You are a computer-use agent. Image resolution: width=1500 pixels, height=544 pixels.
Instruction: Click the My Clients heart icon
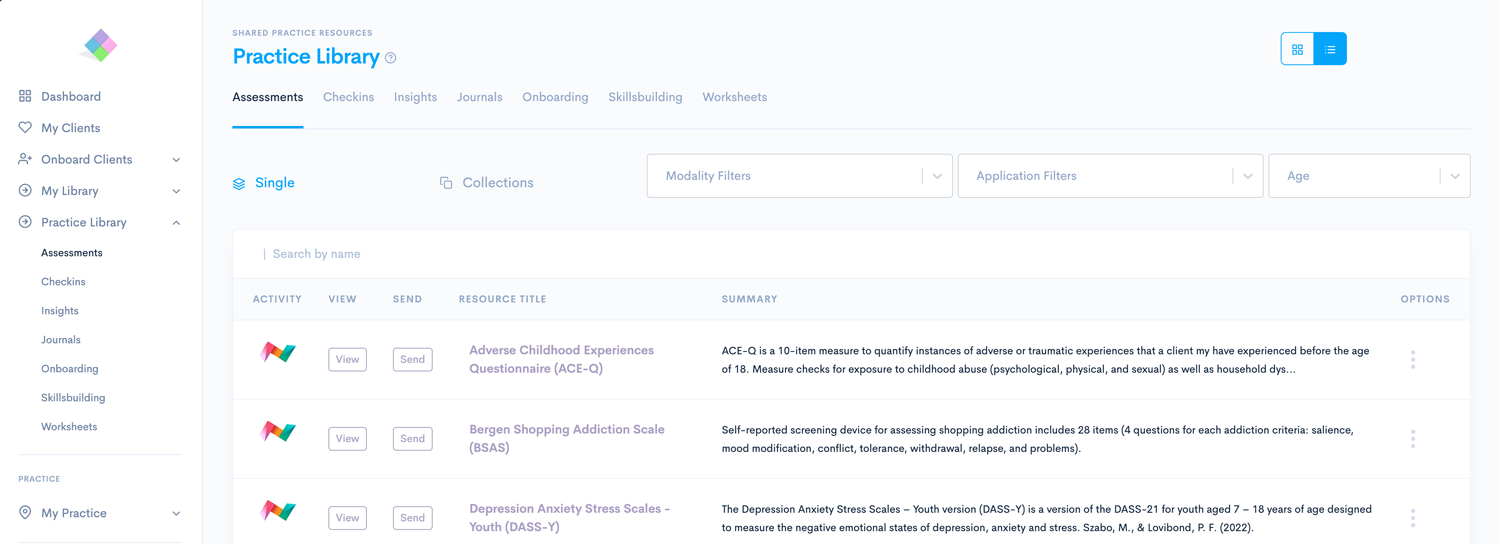click(x=25, y=128)
